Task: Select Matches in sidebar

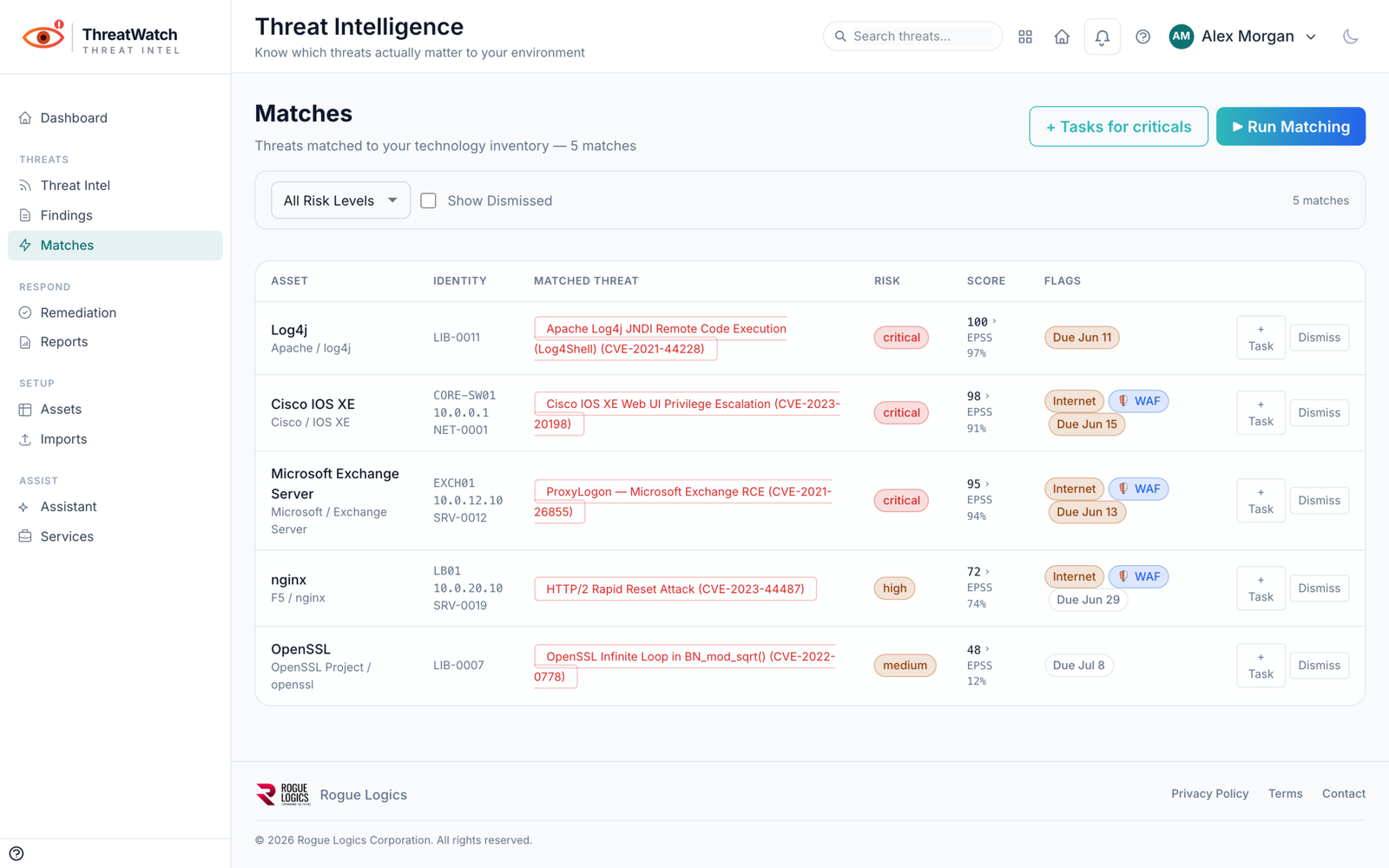Action: click(x=115, y=245)
